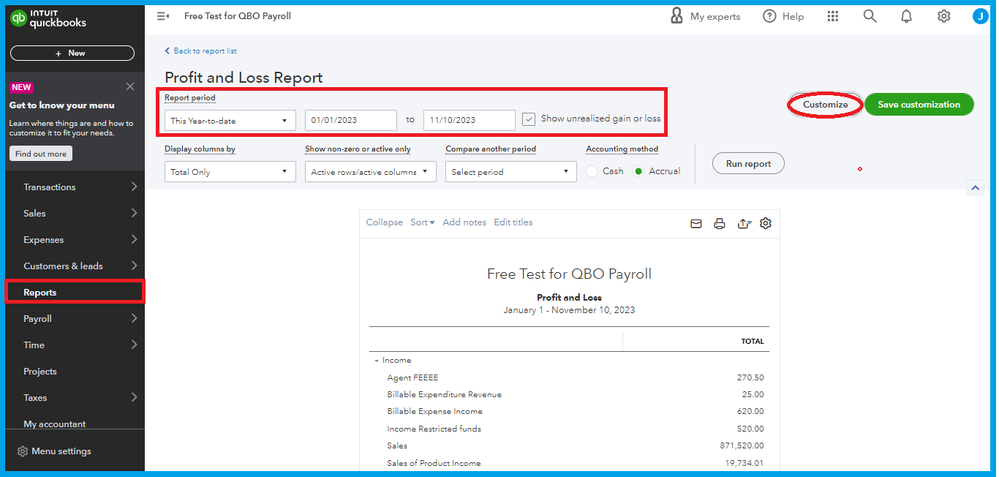Email the report using envelope icon

pos(696,224)
